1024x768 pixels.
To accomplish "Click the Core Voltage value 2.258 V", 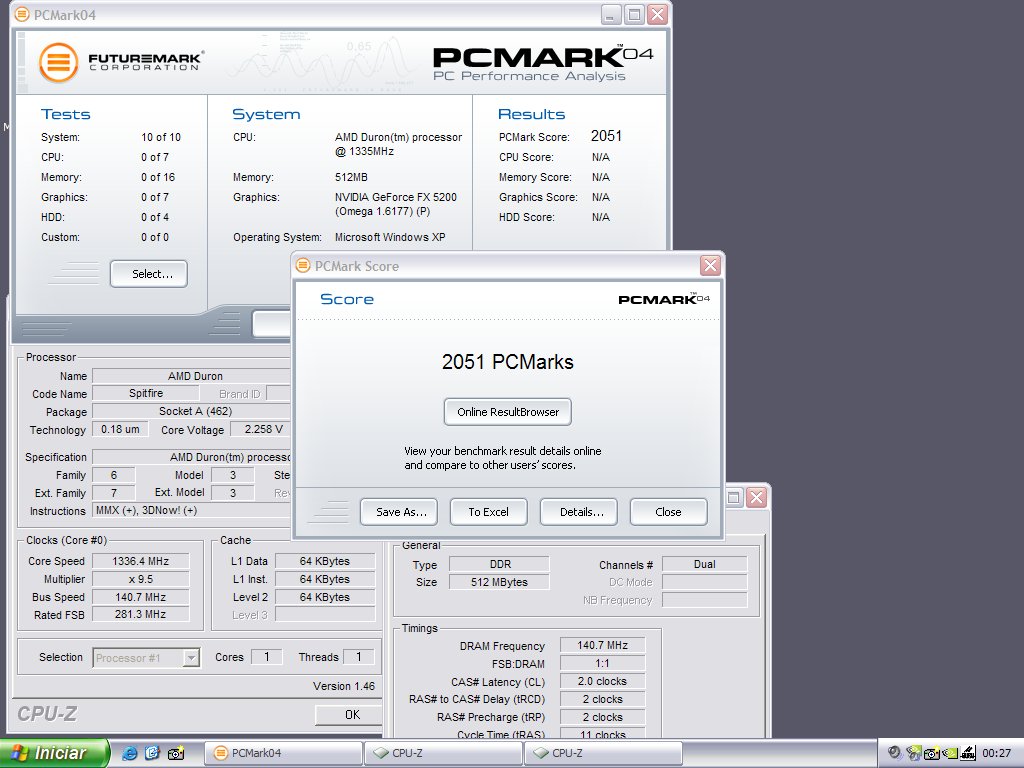I will (261, 429).
